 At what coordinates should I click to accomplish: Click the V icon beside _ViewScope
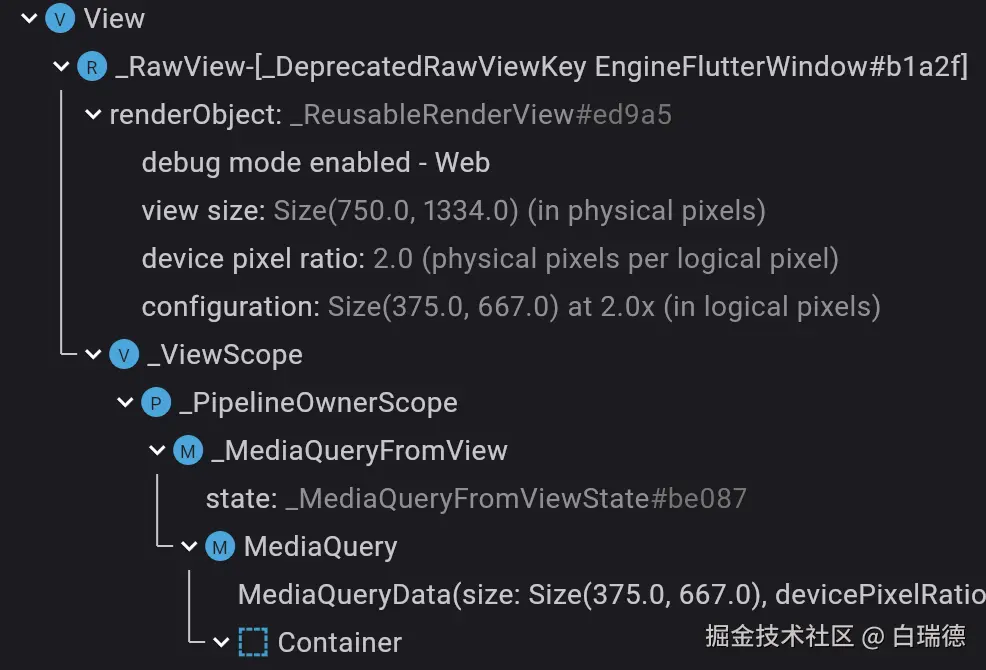124,355
